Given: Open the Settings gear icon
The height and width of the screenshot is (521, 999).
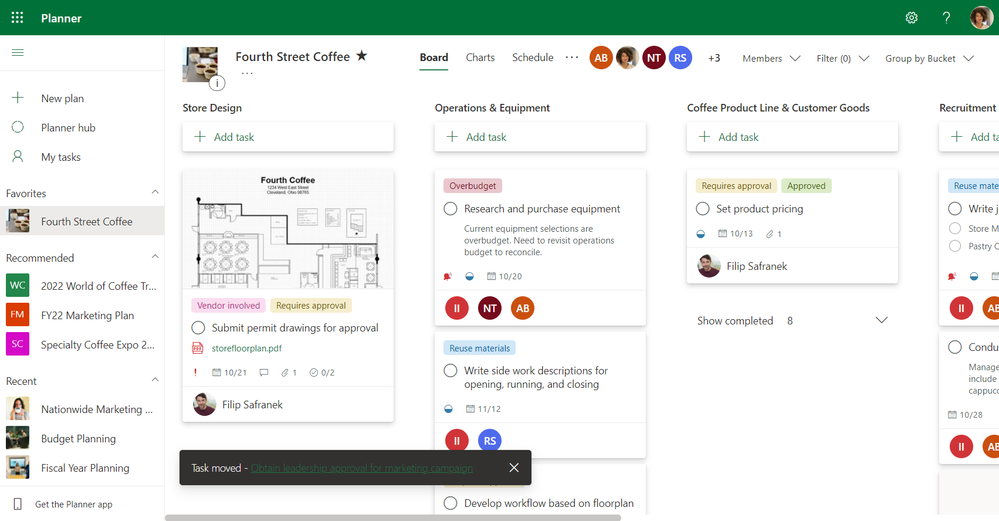Looking at the screenshot, I should click(x=912, y=18).
